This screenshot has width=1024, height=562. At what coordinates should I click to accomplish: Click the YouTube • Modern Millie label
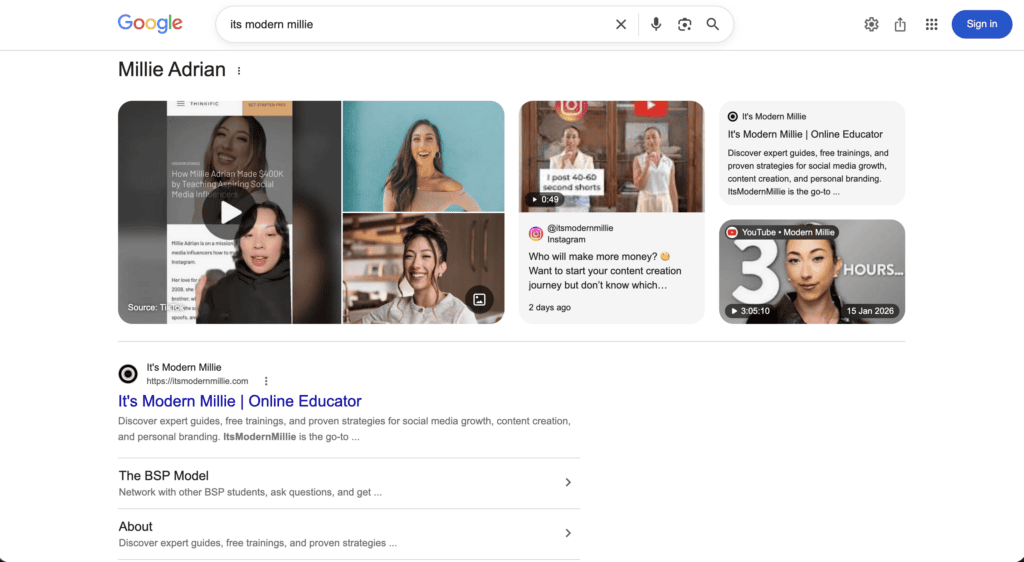pyautogui.click(x=781, y=232)
